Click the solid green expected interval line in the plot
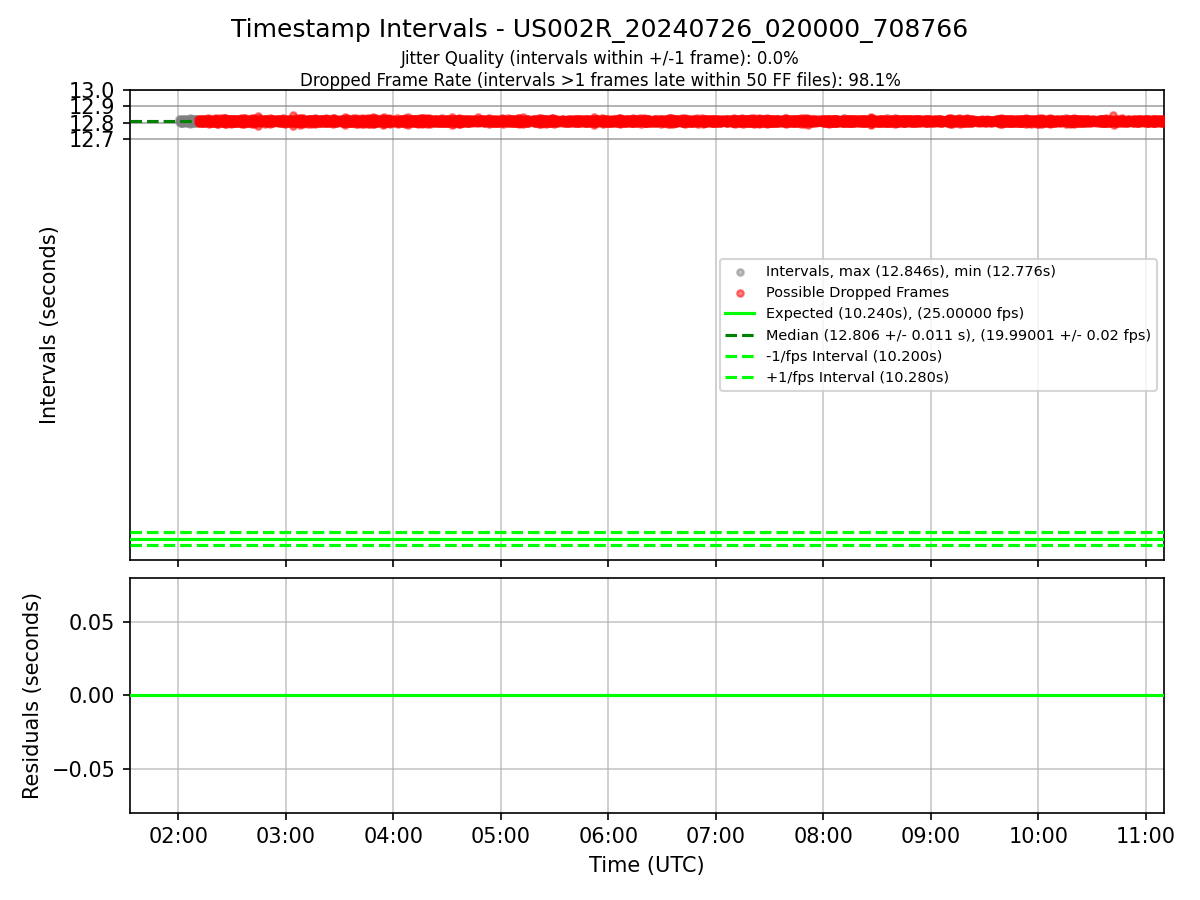 646,539
